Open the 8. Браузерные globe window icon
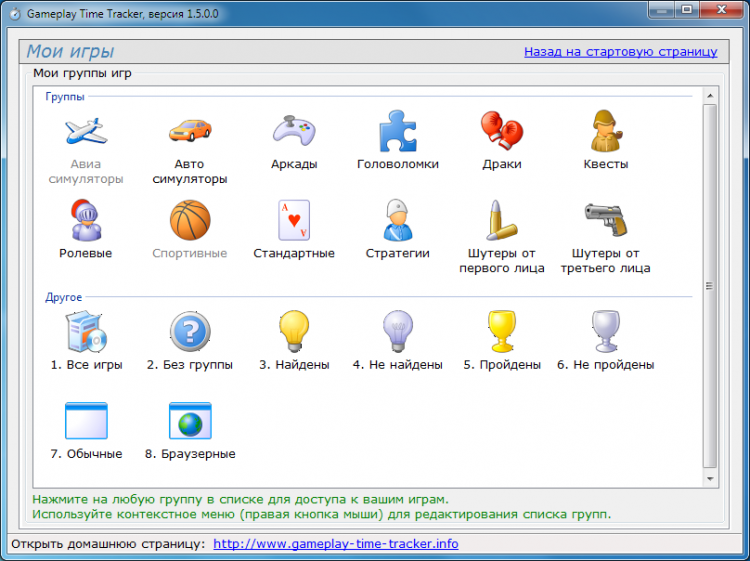 190,421
